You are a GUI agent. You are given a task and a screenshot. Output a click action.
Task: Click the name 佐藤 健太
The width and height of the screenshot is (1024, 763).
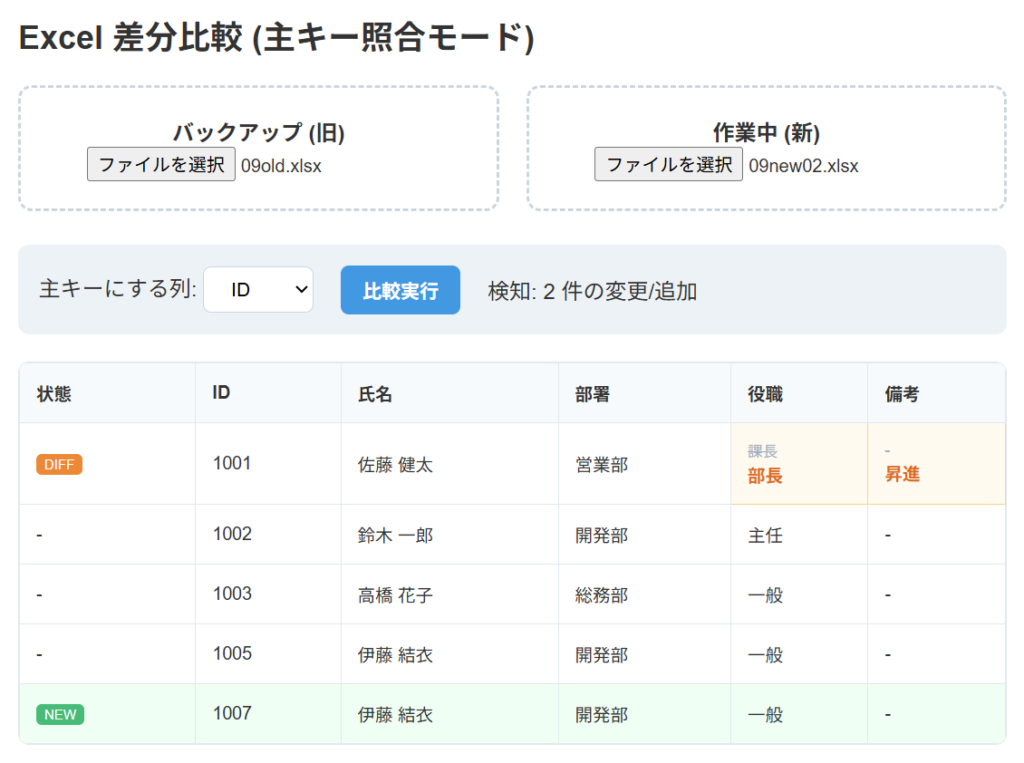point(395,465)
